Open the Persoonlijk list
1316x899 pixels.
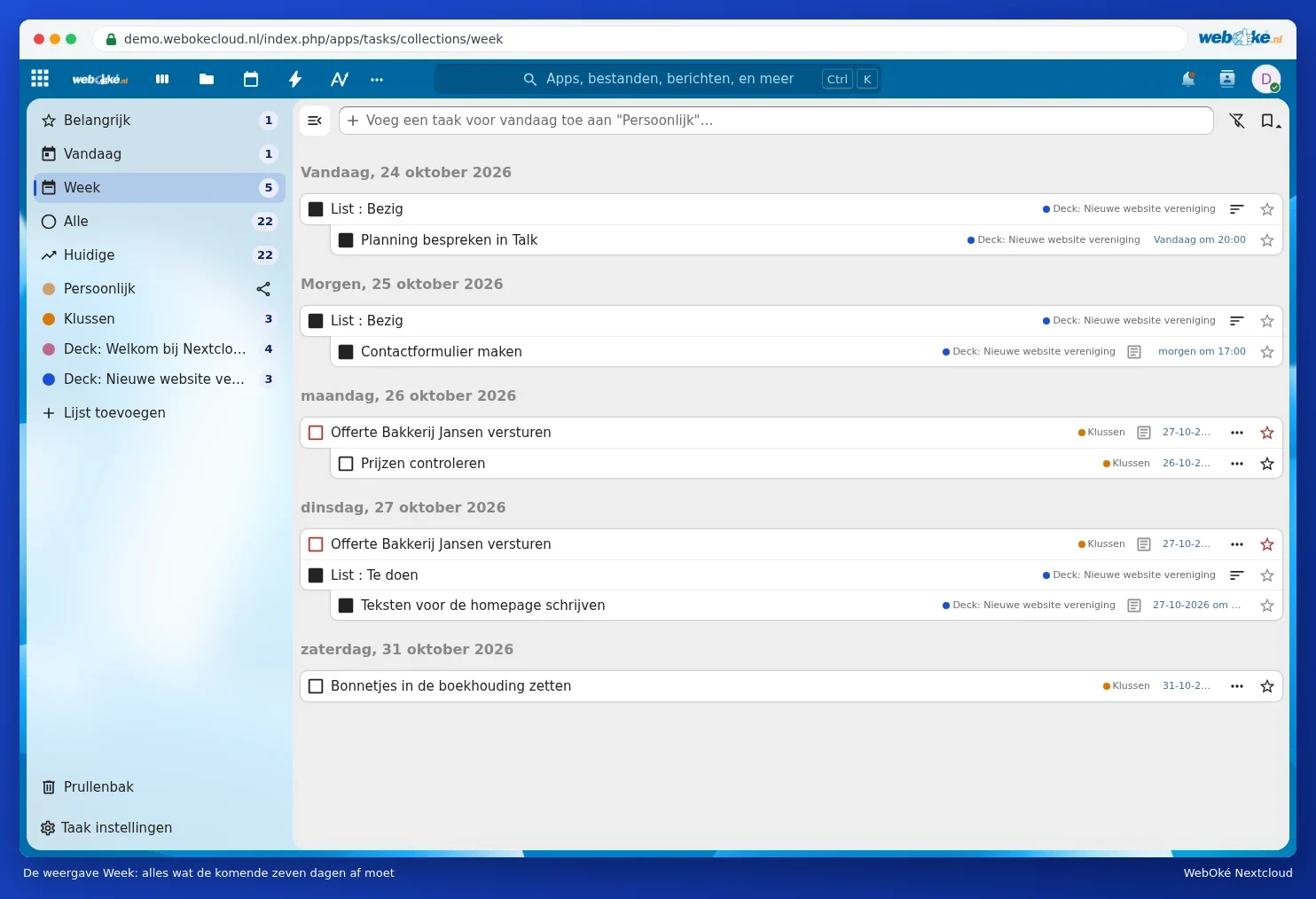(142, 289)
